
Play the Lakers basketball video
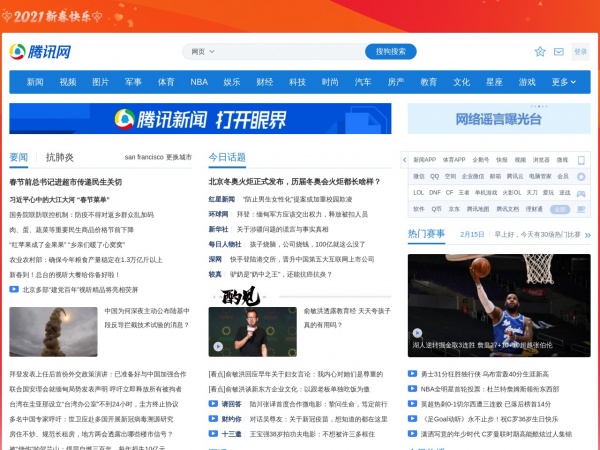click(x=499, y=305)
